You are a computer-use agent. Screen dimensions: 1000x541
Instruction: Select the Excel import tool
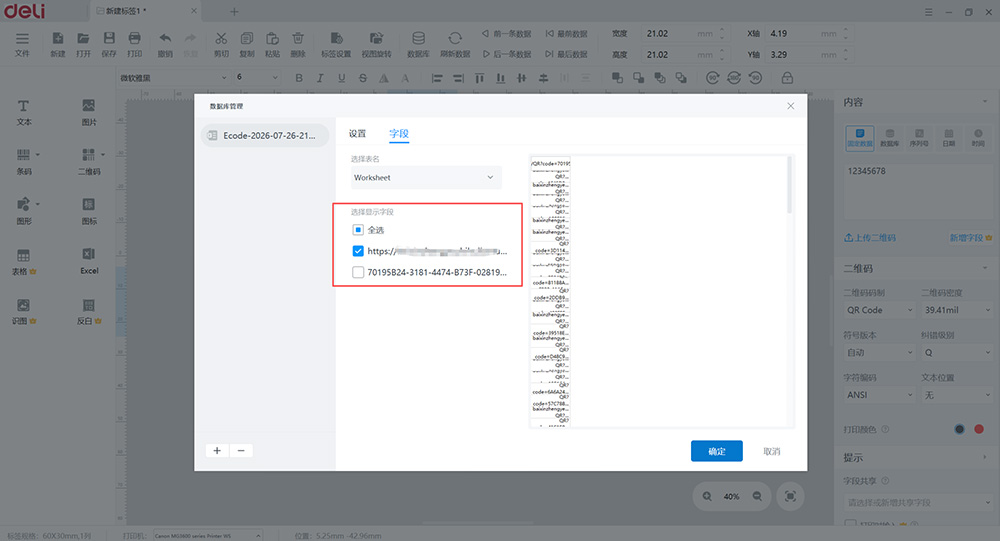click(89, 262)
